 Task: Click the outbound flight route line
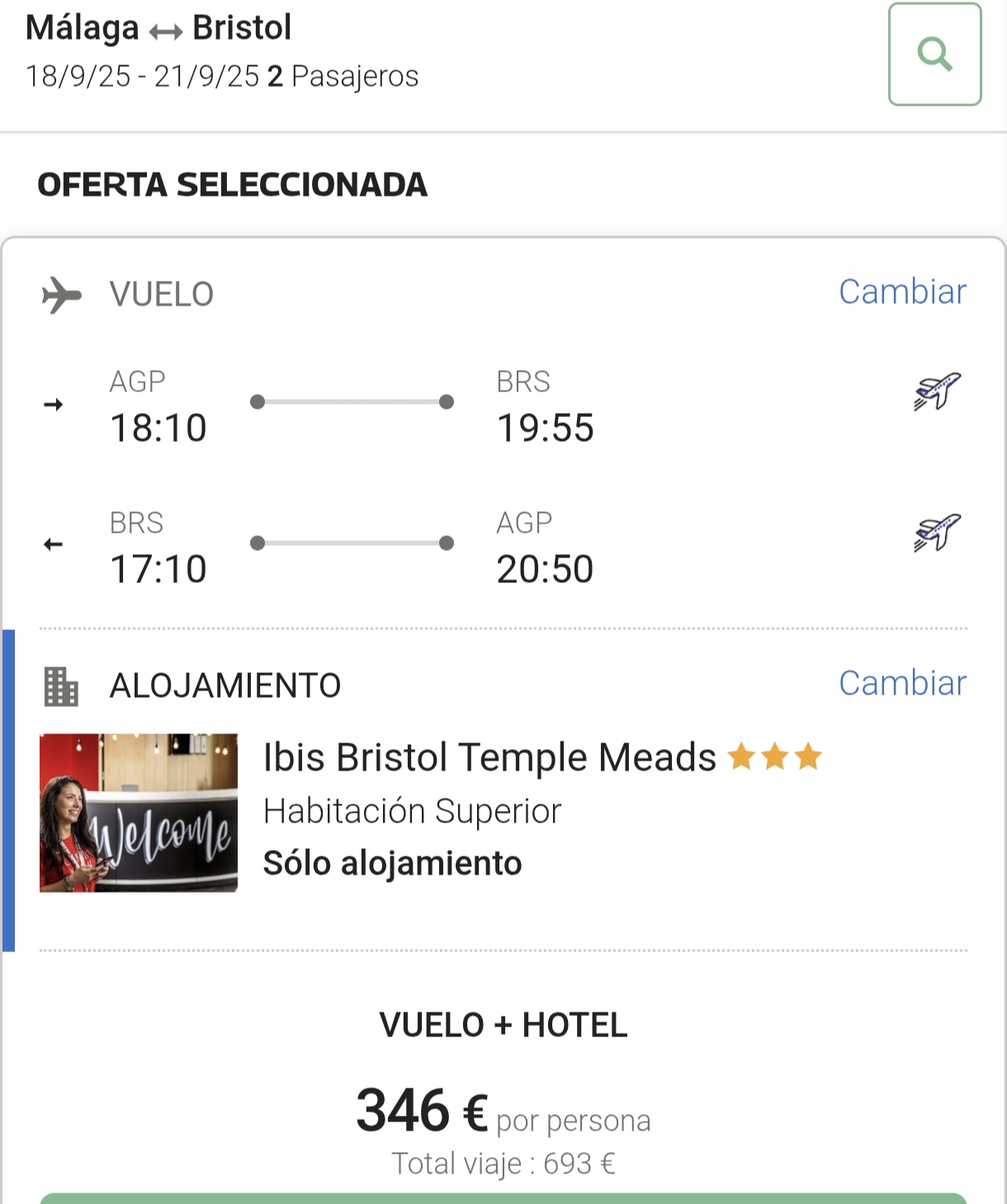[x=352, y=402]
